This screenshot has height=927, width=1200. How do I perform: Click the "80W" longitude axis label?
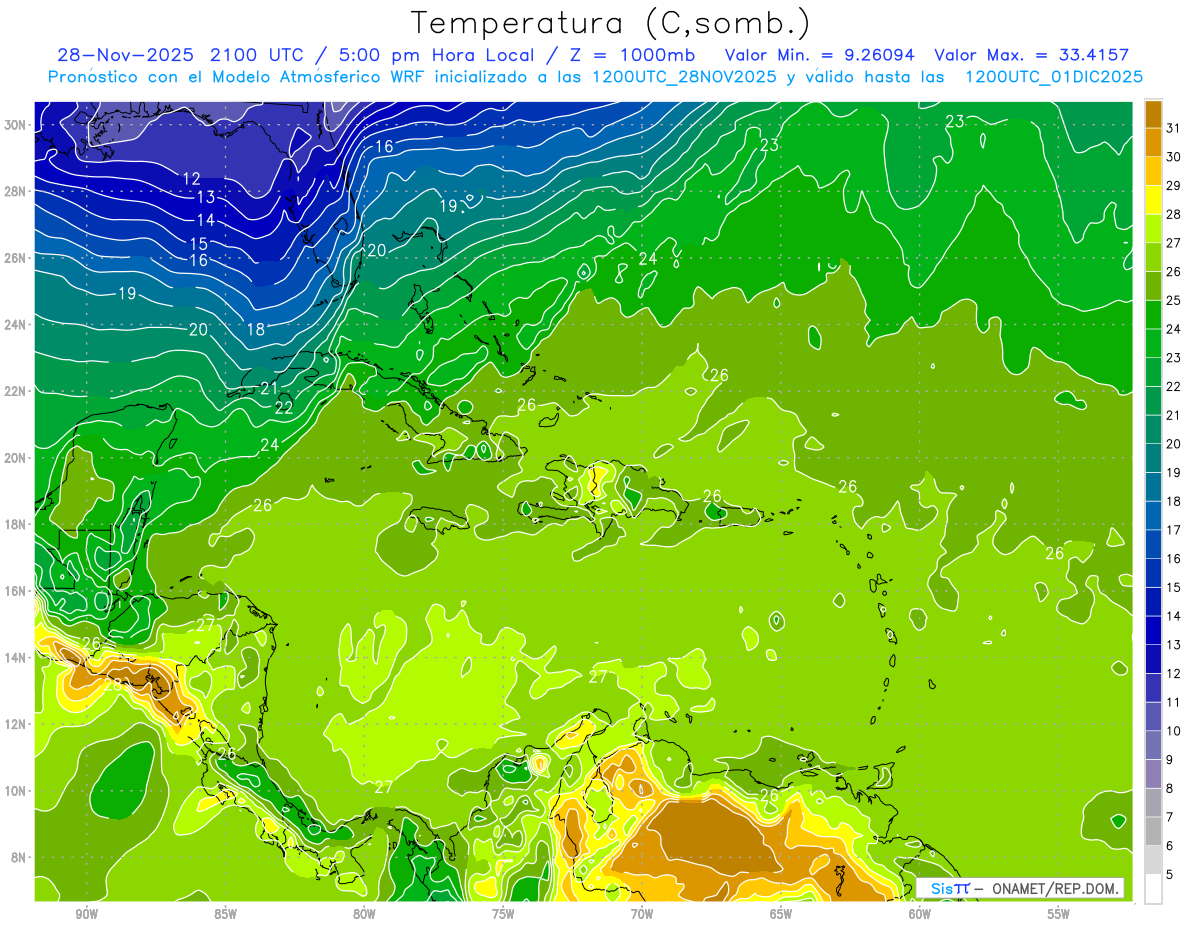(364, 915)
